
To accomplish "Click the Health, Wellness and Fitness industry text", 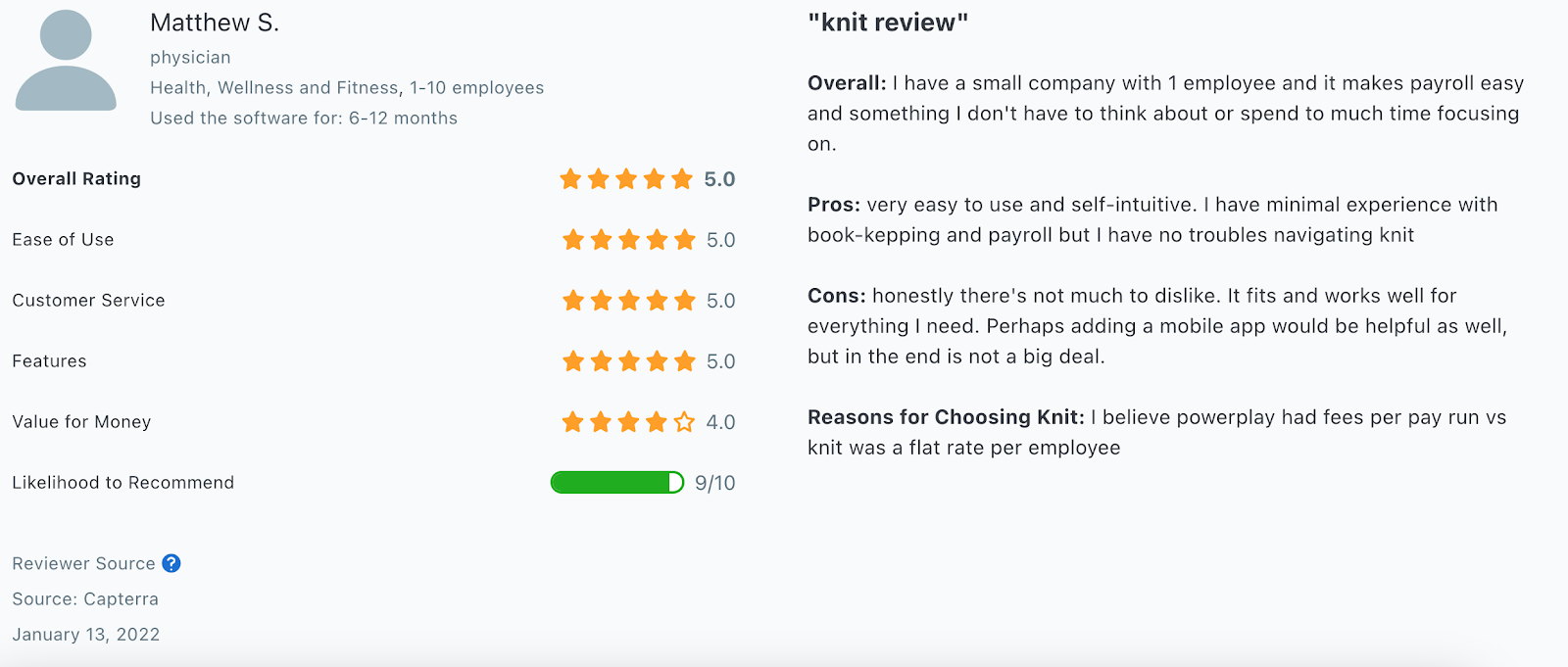I will point(274,87).
